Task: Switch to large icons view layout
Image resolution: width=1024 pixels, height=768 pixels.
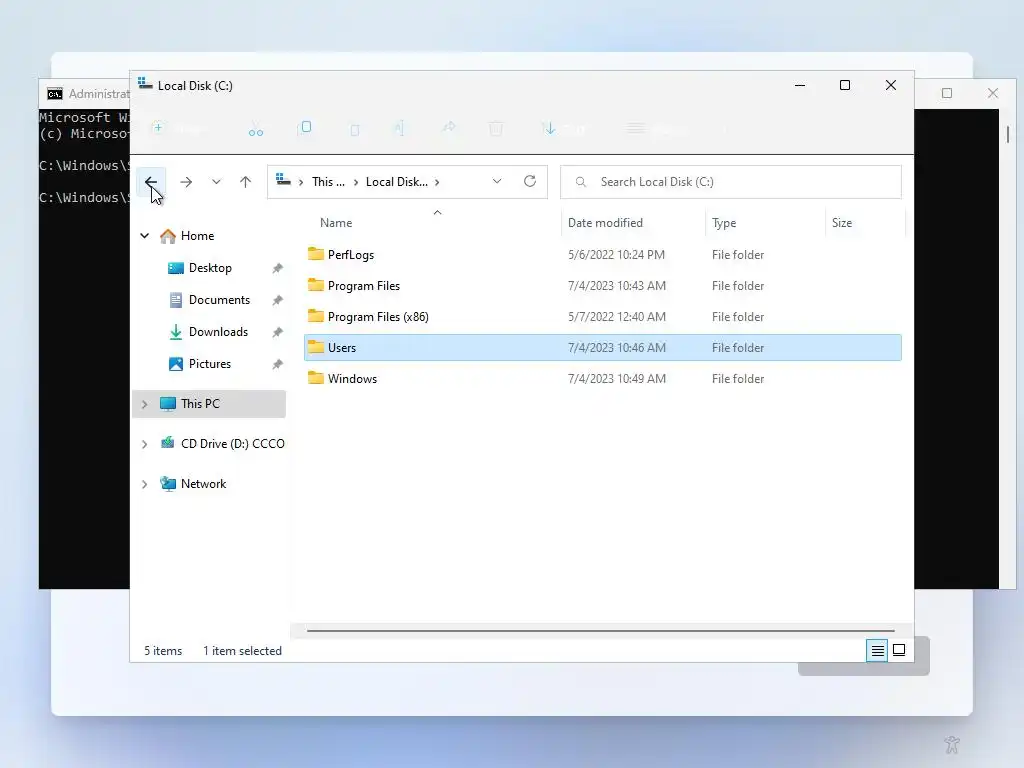Action: (x=899, y=650)
